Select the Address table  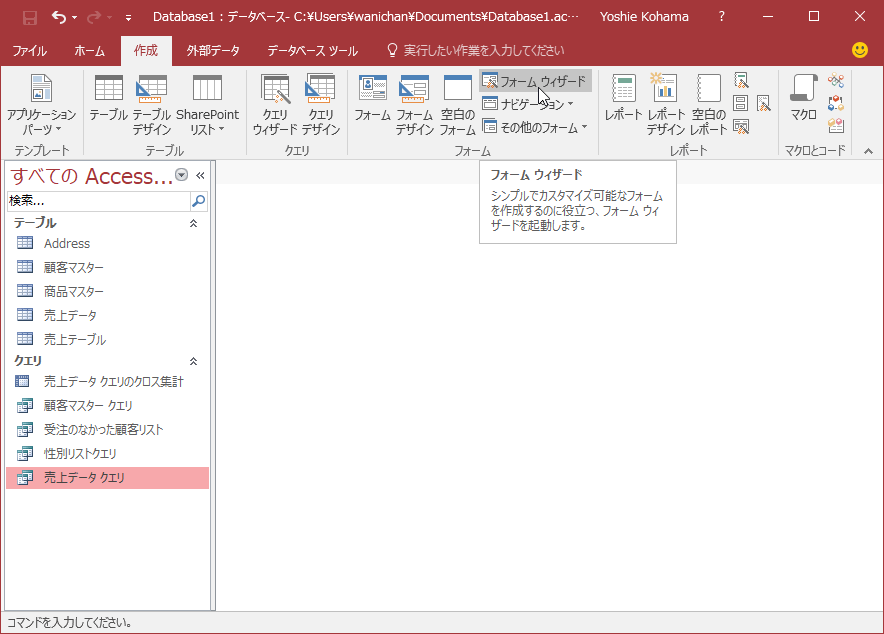(x=107, y=243)
